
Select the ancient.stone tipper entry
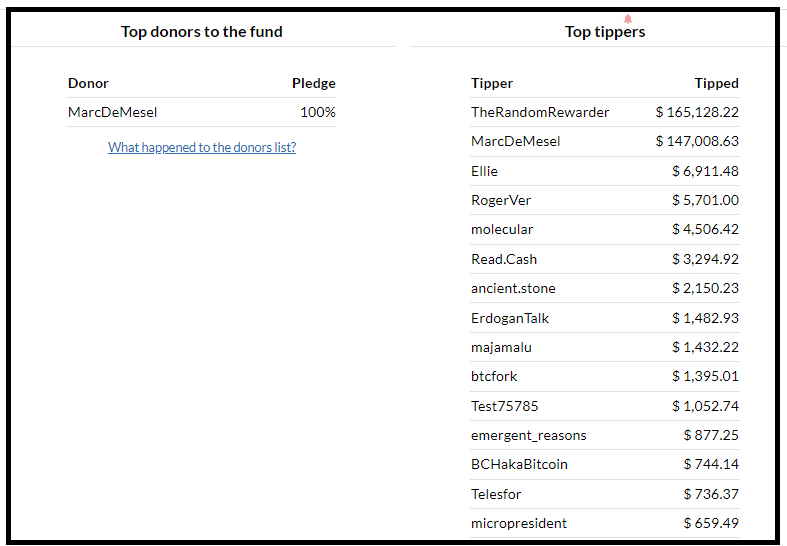pos(513,288)
